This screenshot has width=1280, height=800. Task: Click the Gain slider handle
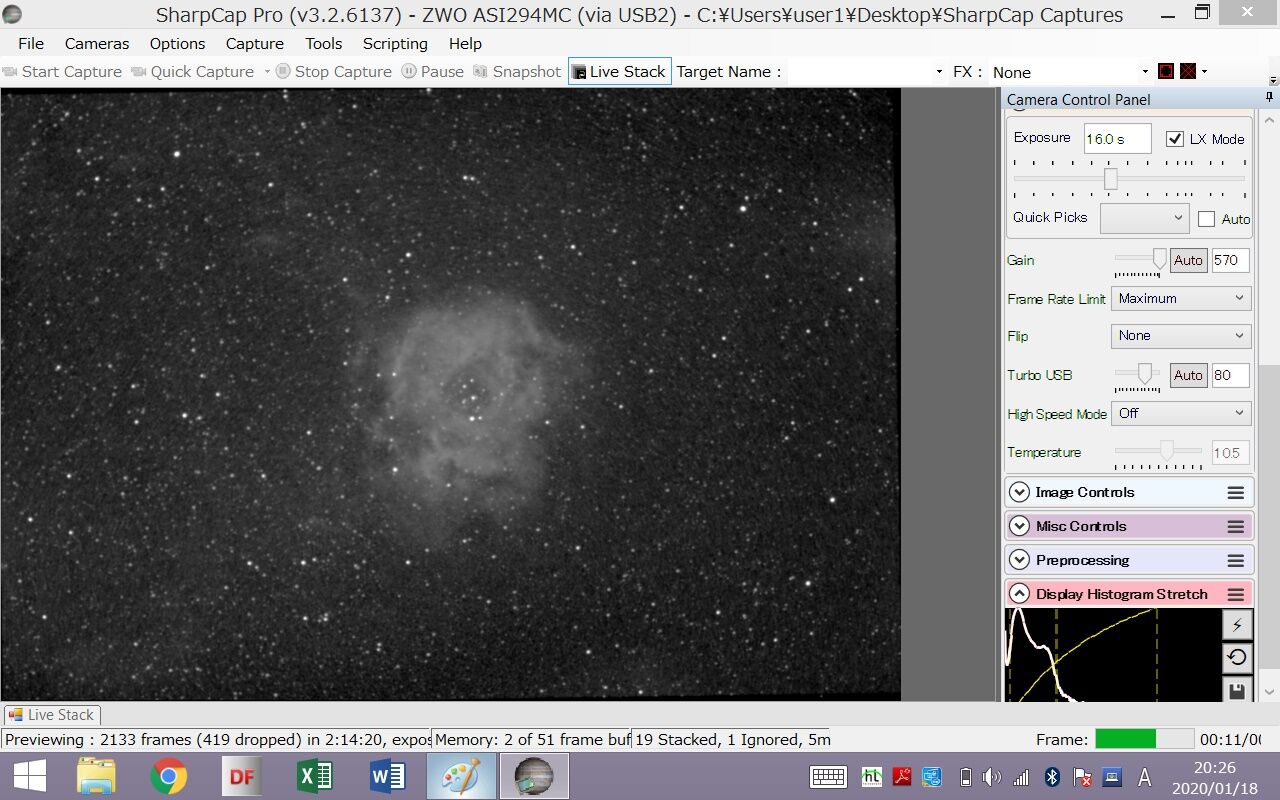1159,260
